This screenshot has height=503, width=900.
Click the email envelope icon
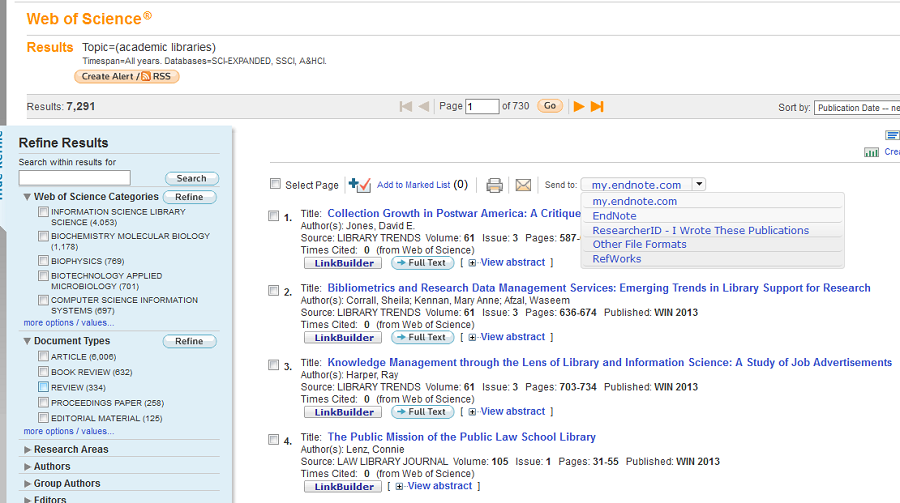(523, 185)
